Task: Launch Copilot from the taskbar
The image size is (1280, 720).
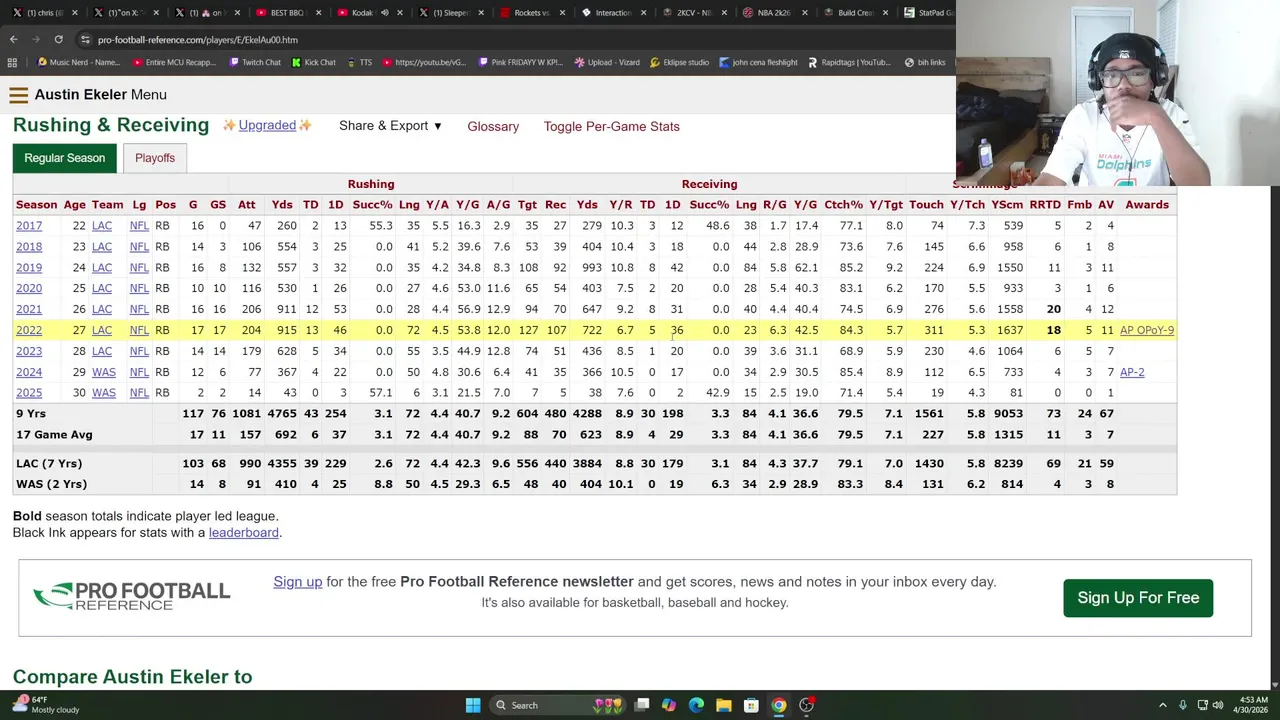Action: pos(669,705)
